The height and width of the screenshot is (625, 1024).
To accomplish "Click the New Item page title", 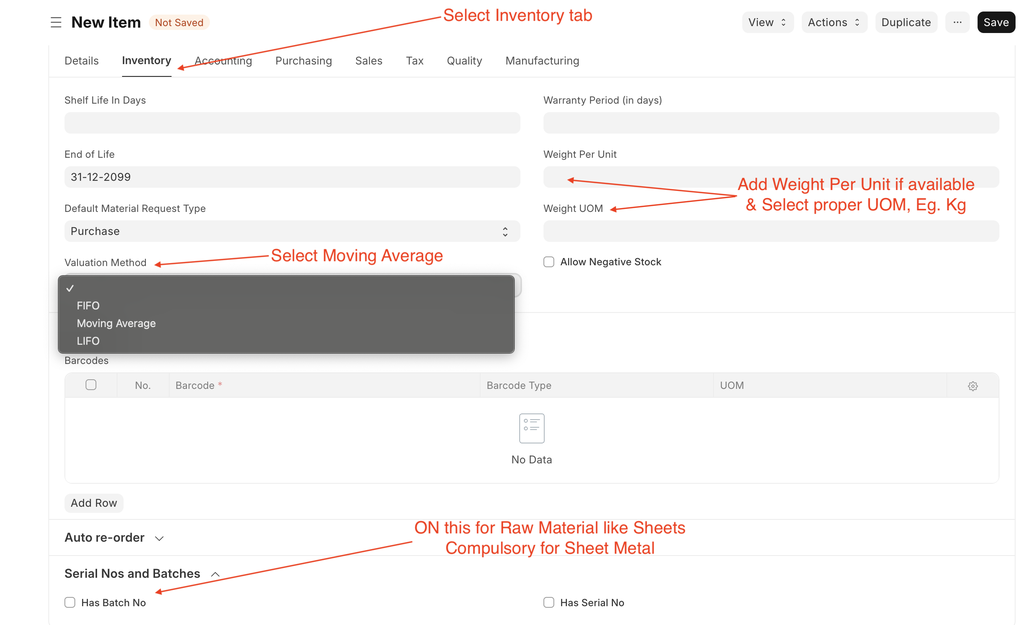I will 106,22.
